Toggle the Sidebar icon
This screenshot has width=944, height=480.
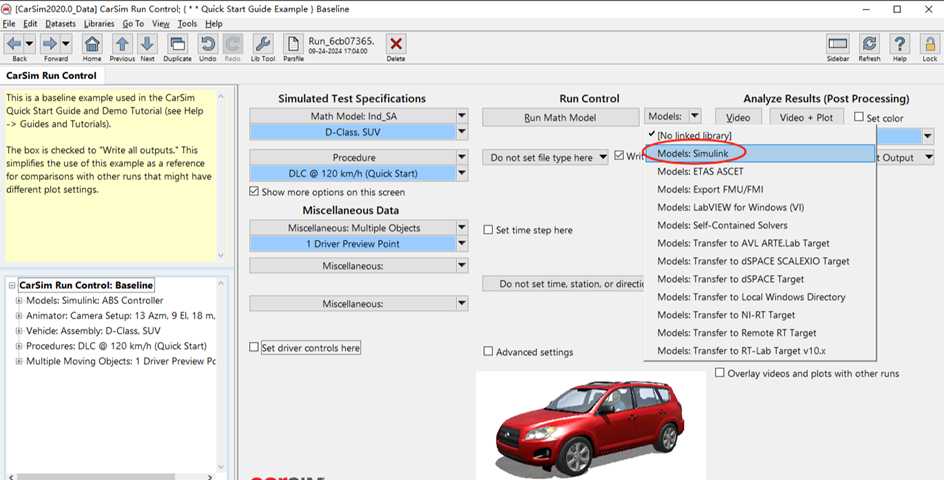point(837,44)
